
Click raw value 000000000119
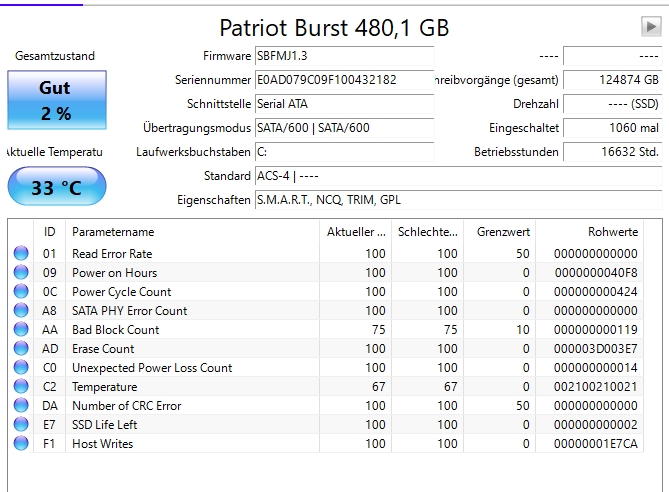pos(596,329)
